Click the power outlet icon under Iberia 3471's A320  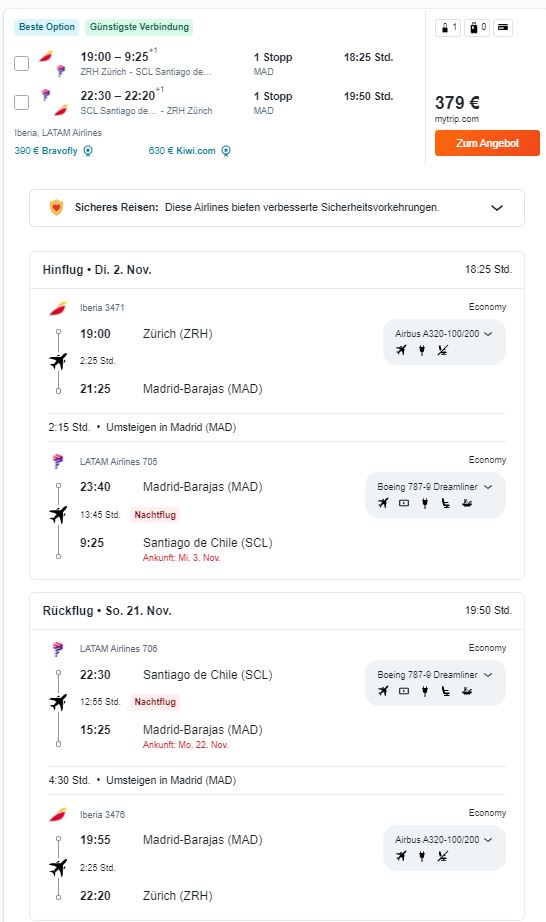click(x=422, y=350)
